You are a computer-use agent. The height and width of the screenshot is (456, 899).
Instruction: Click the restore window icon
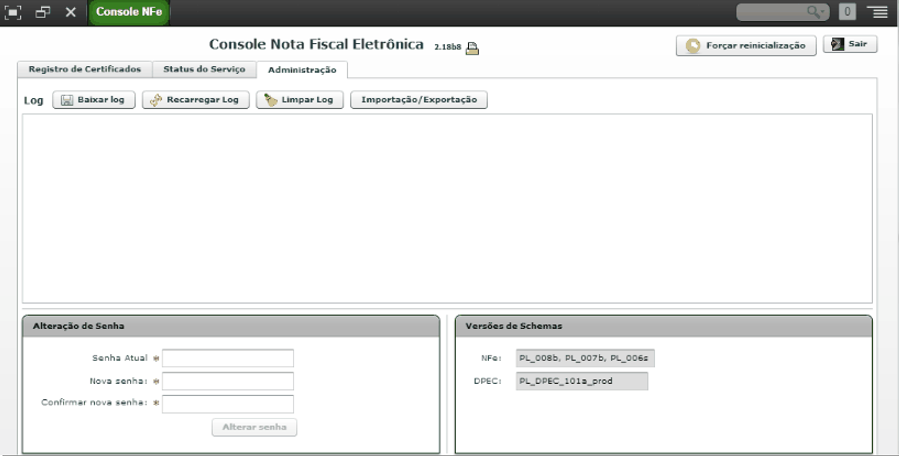click(x=42, y=12)
